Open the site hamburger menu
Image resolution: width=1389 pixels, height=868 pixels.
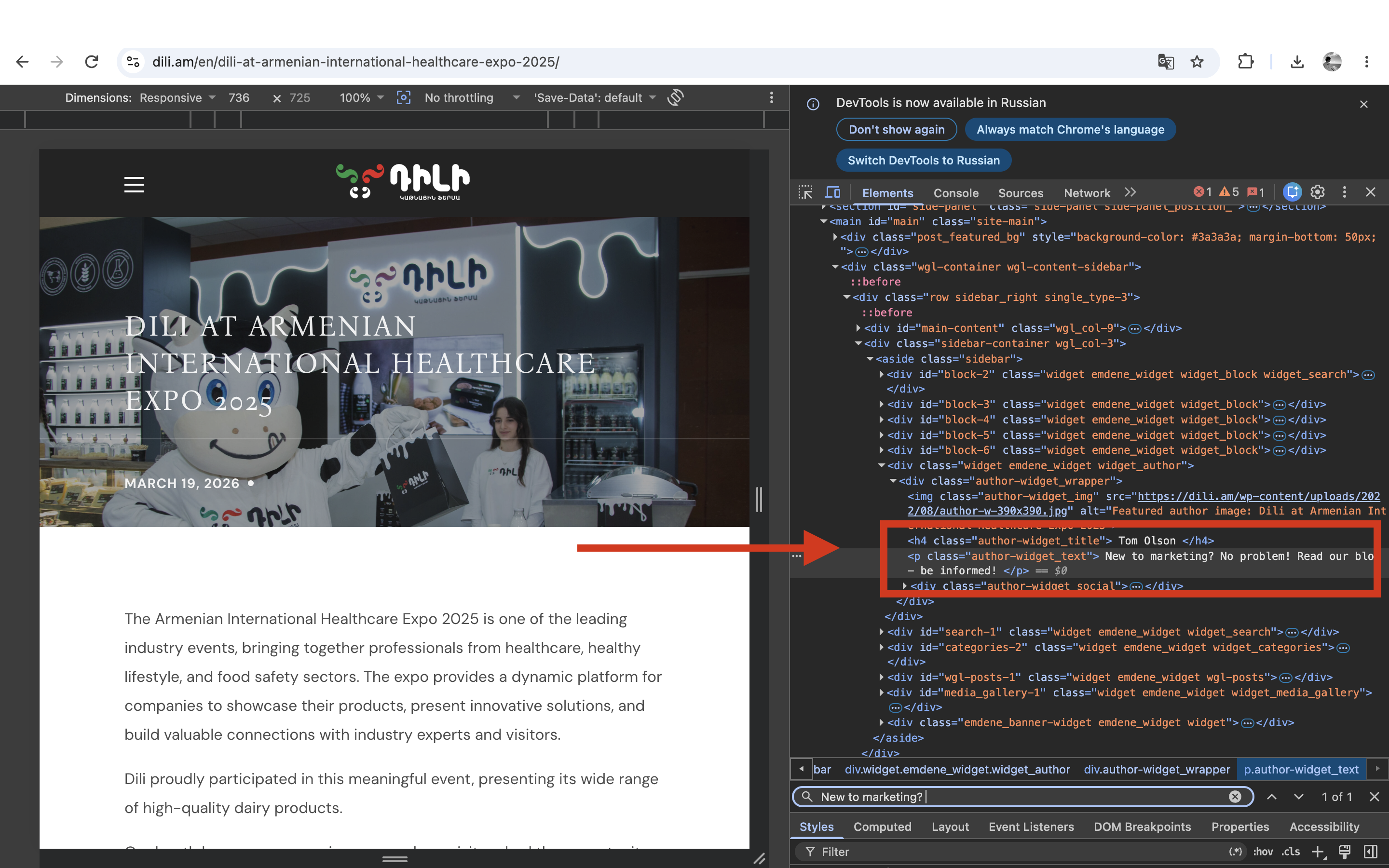tap(134, 185)
